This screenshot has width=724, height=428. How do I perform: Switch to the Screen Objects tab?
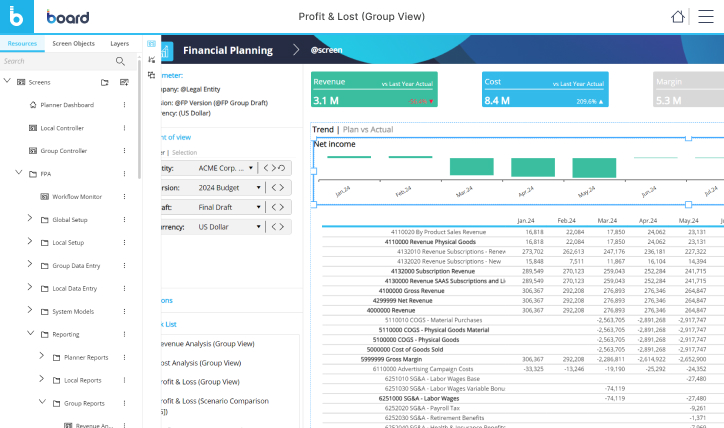[73, 44]
